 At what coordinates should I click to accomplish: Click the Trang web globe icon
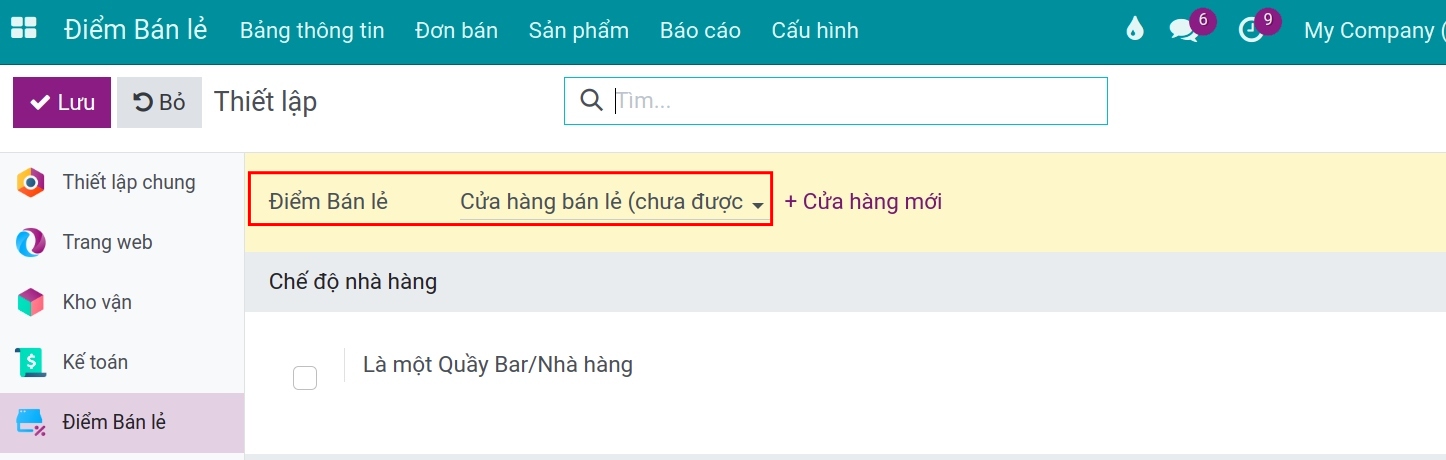(31, 242)
